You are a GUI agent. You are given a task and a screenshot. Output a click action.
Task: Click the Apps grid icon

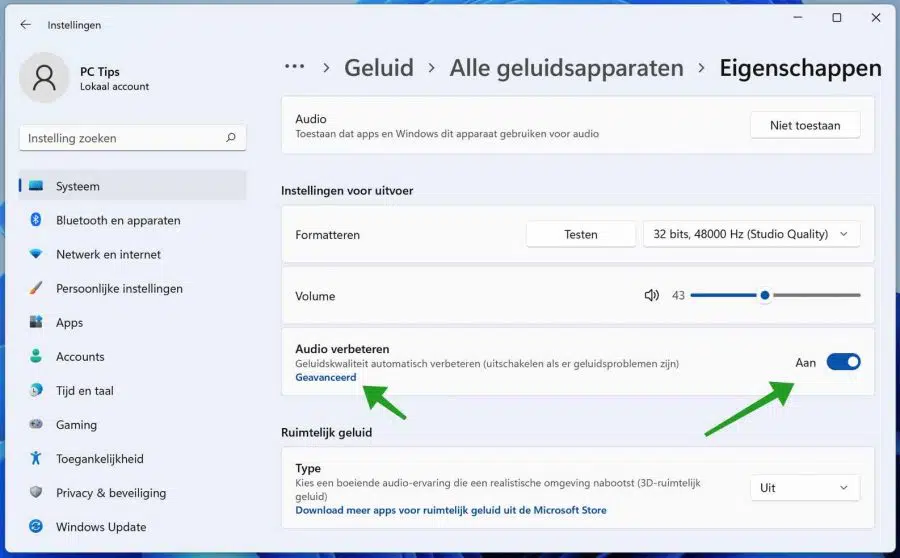pos(36,322)
